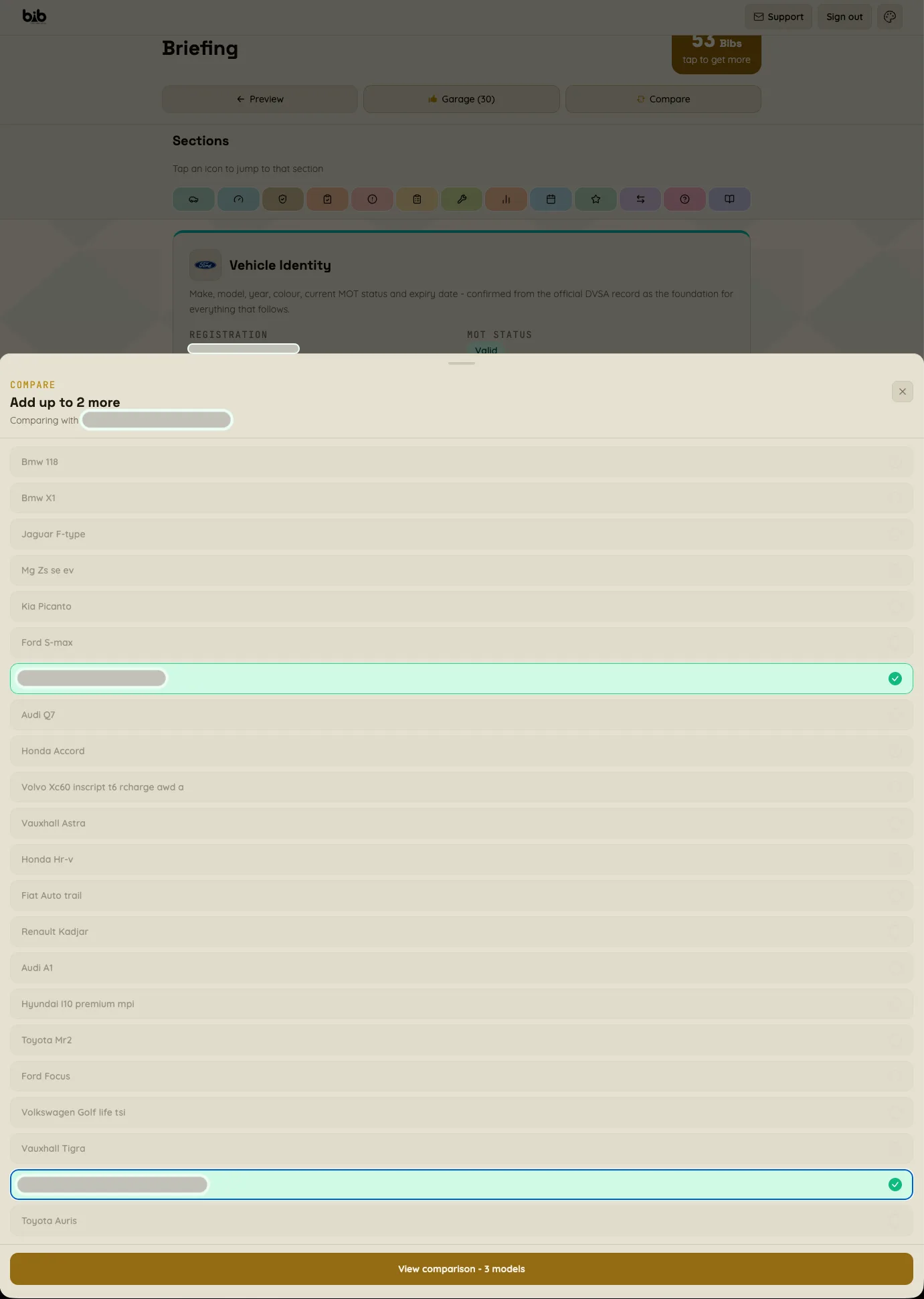Image resolution: width=924 pixels, height=1299 pixels.
Task: Click the Sections heading
Action: [x=201, y=141]
